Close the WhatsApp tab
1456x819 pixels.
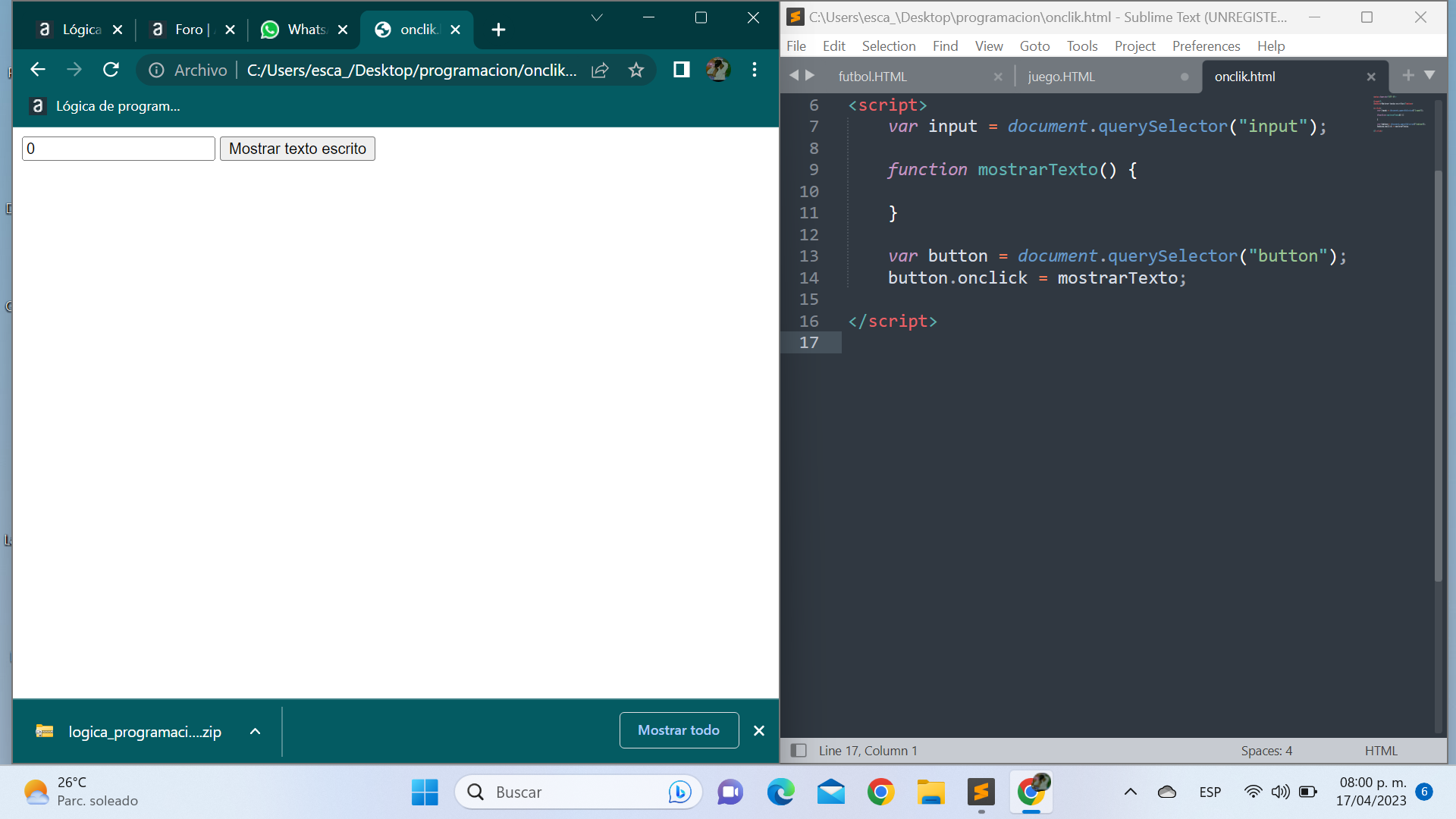pos(343,30)
